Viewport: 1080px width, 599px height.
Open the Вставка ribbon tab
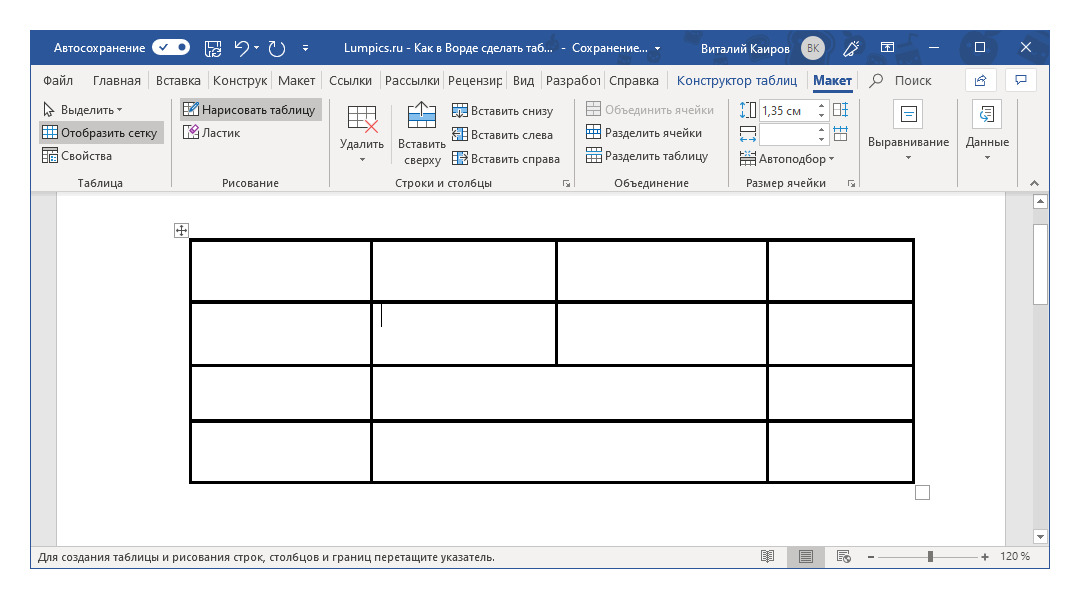pos(178,81)
